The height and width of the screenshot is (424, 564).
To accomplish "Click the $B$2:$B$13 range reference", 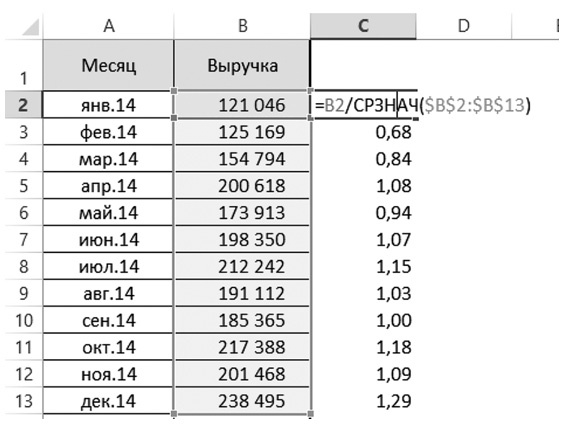I will pyautogui.click(x=474, y=105).
